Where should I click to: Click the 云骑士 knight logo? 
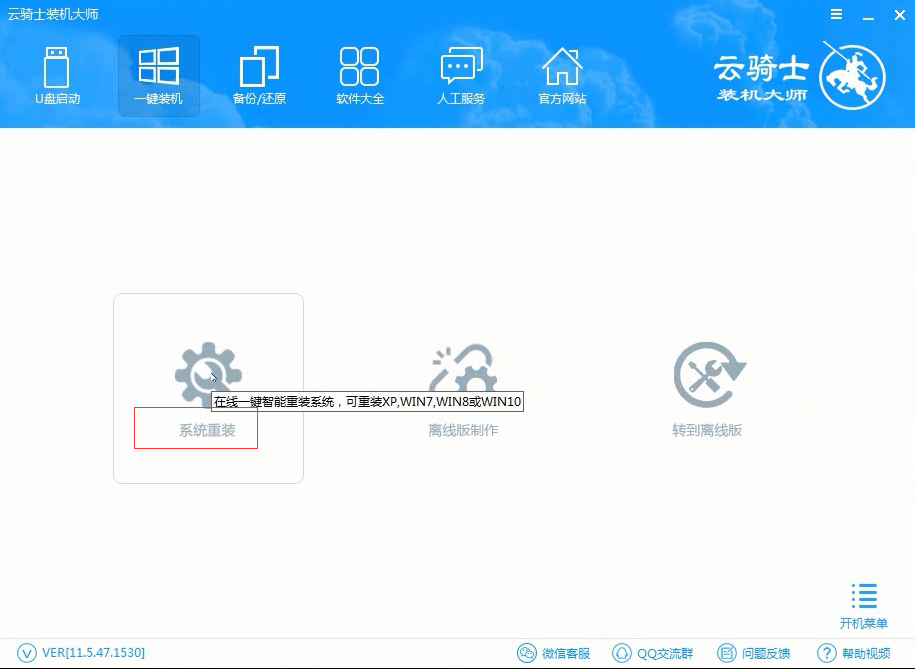click(x=850, y=76)
